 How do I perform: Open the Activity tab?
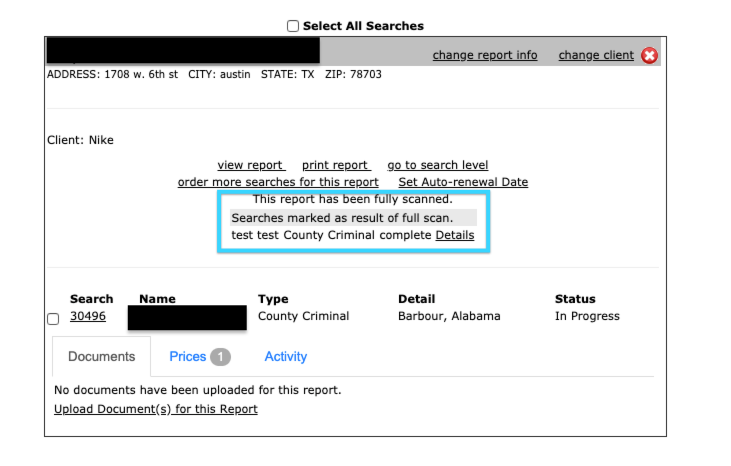click(286, 356)
